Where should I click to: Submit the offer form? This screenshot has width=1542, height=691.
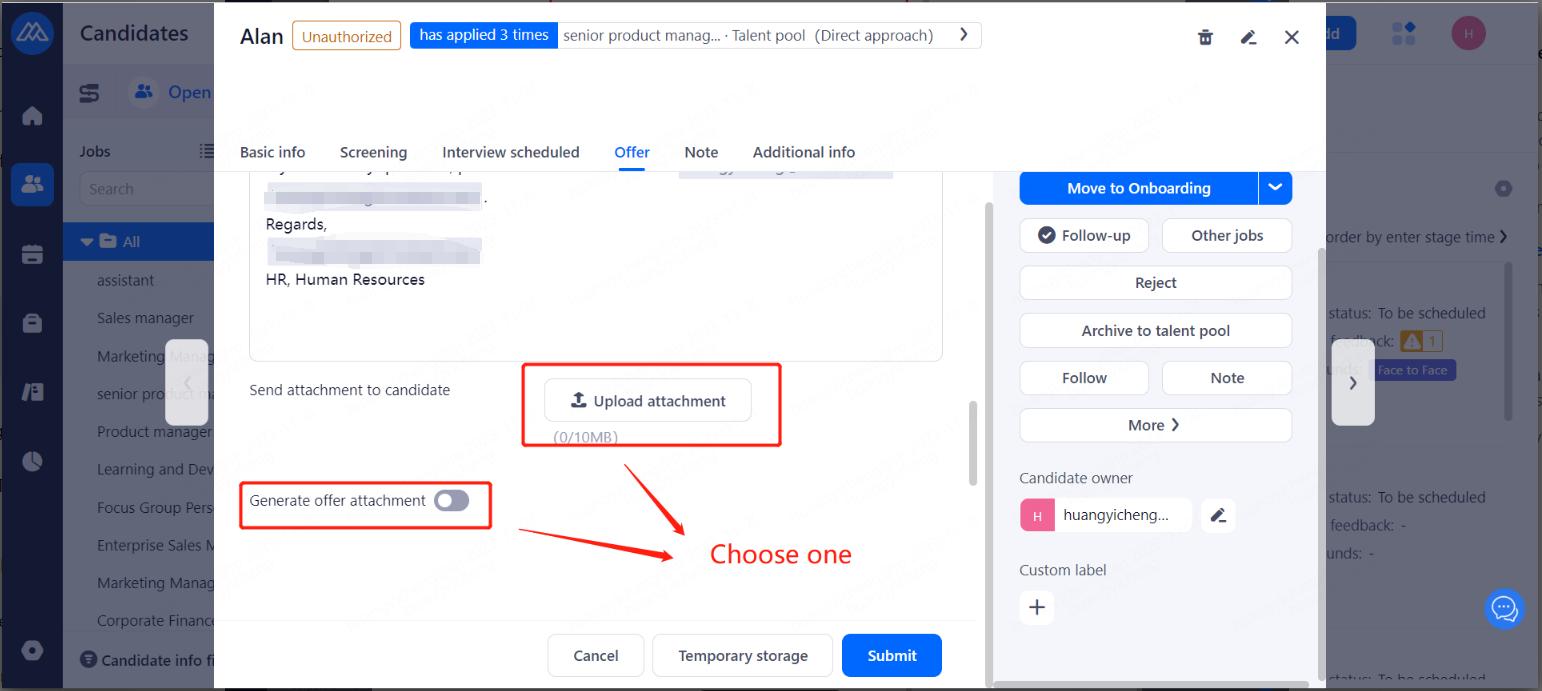892,656
